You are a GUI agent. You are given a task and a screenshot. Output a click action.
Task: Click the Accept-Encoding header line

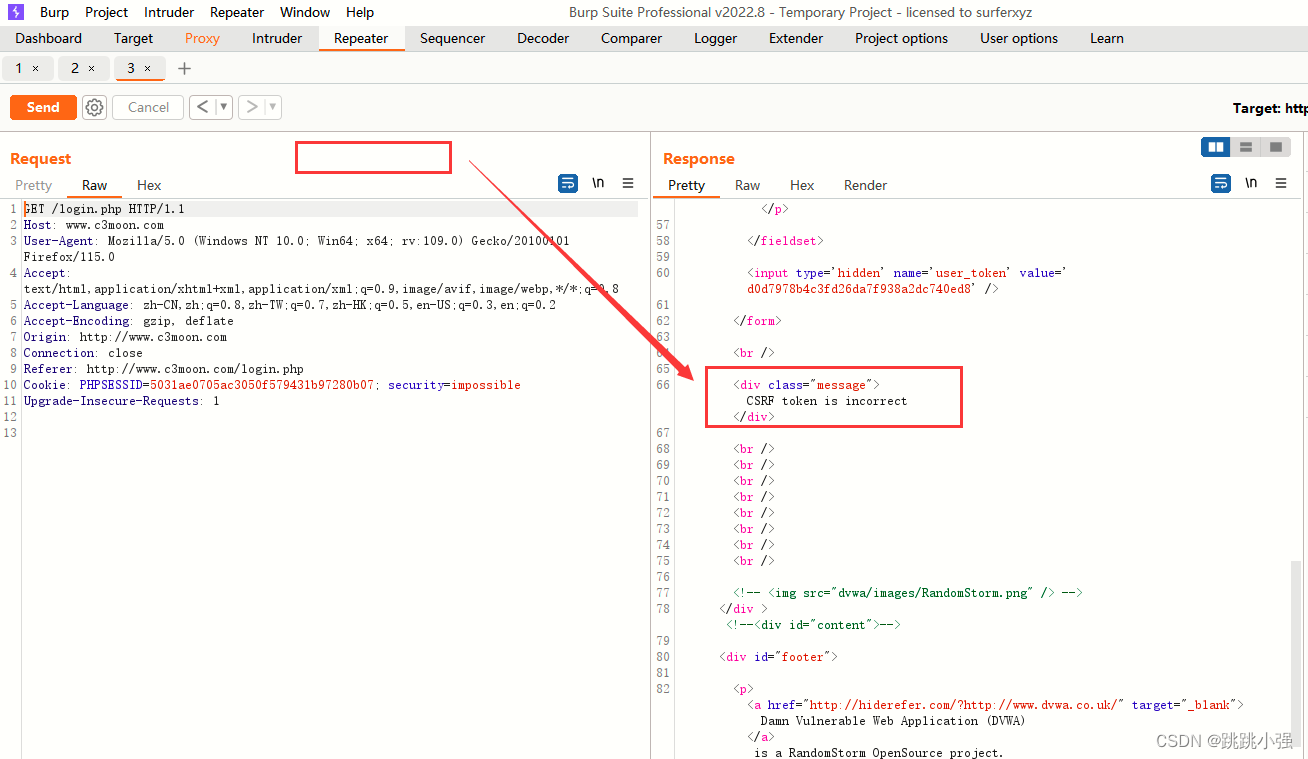(129, 321)
